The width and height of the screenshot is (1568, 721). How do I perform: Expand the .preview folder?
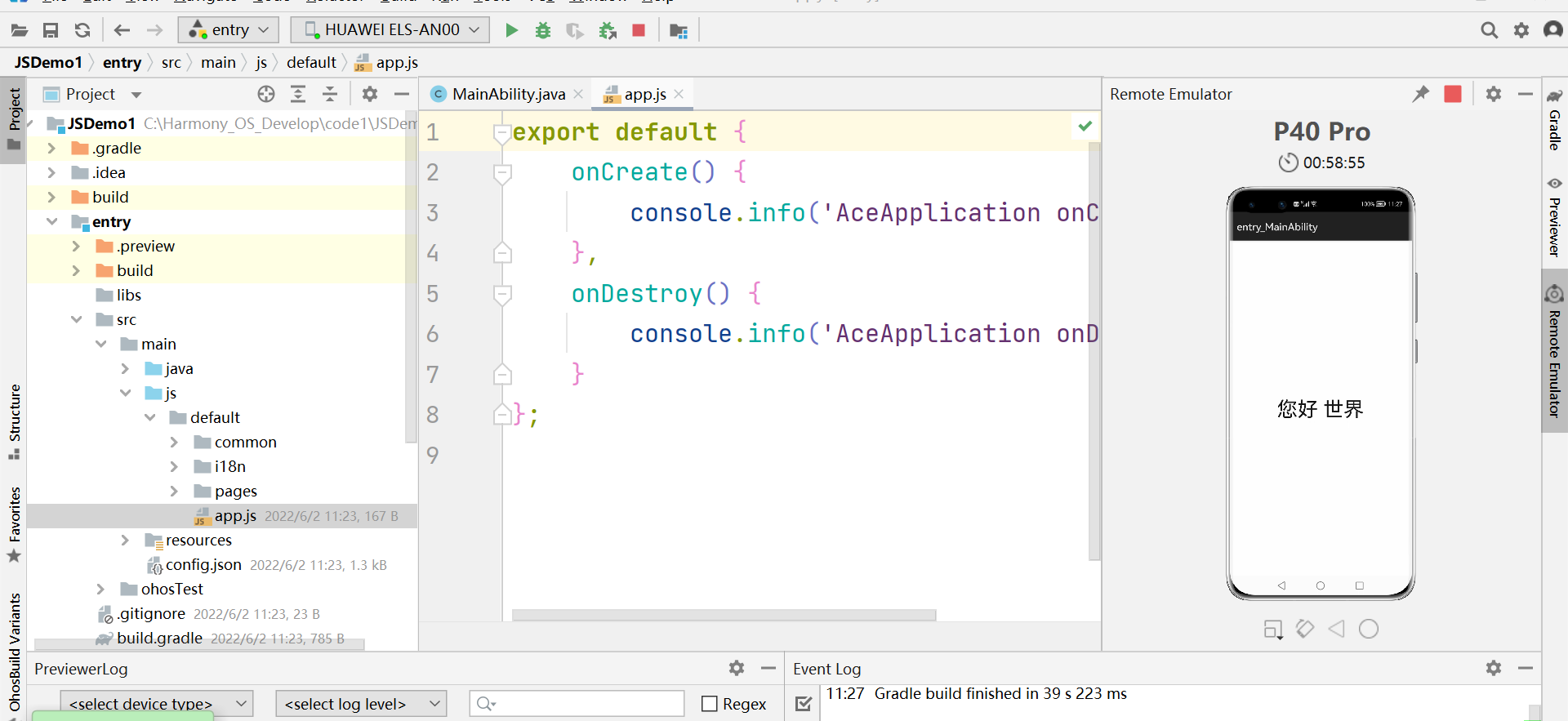click(x=76, y=247)
